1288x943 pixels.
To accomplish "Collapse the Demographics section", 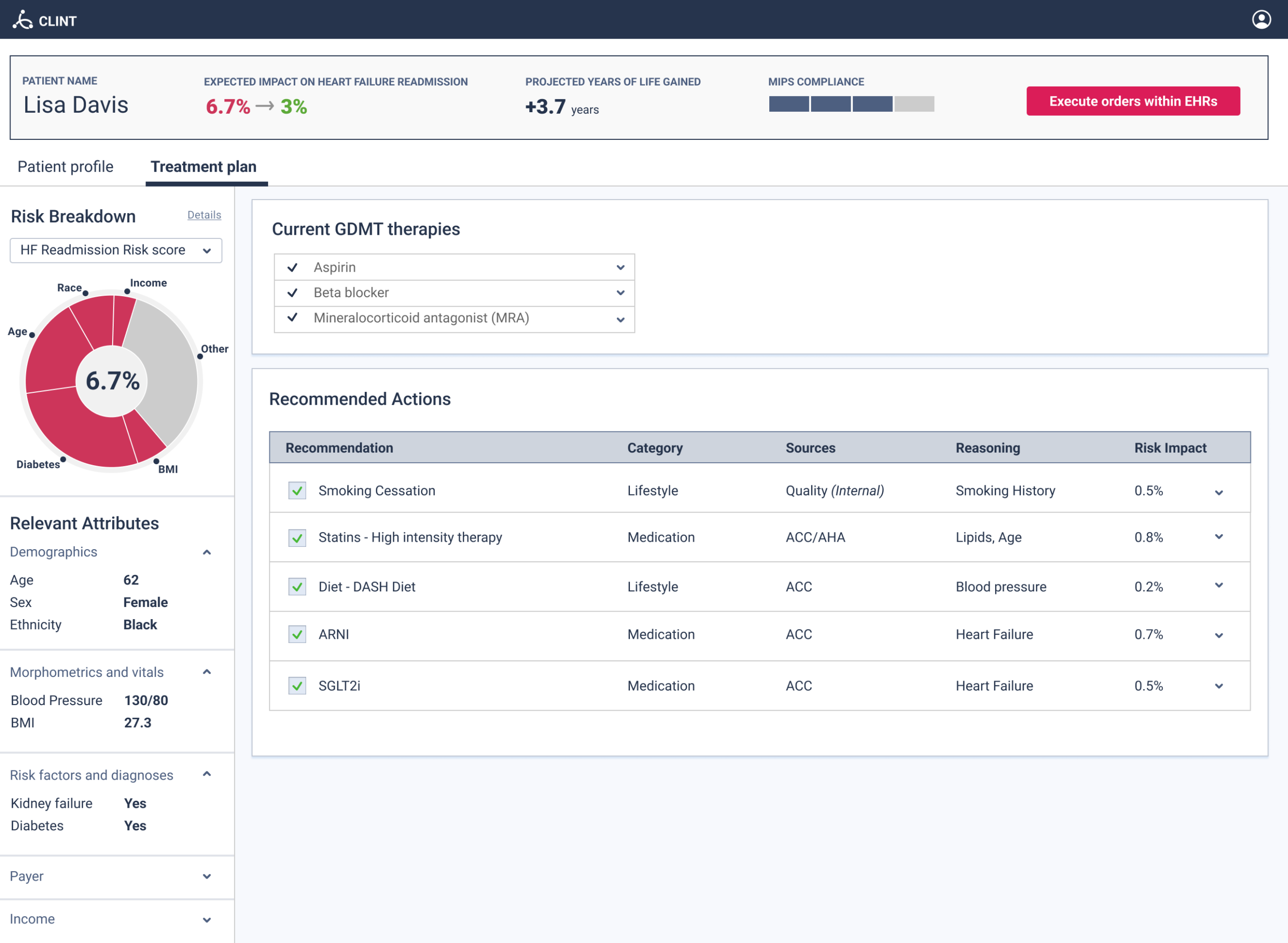I will (x=207, y=552).
